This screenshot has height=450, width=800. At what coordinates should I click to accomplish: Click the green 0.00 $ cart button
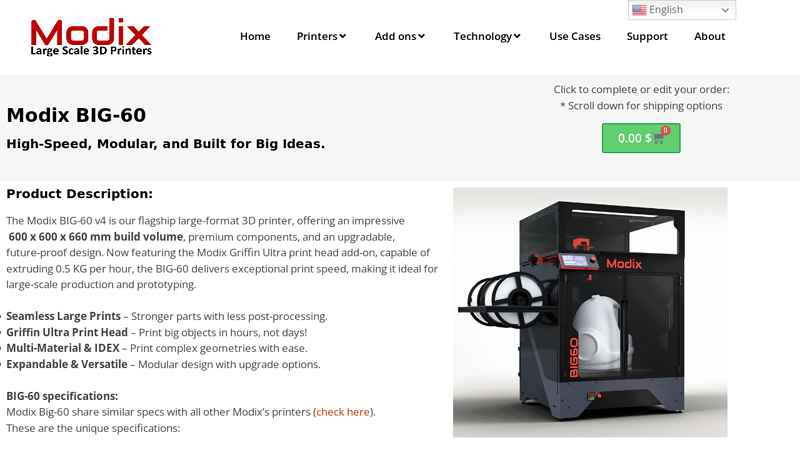641,138
